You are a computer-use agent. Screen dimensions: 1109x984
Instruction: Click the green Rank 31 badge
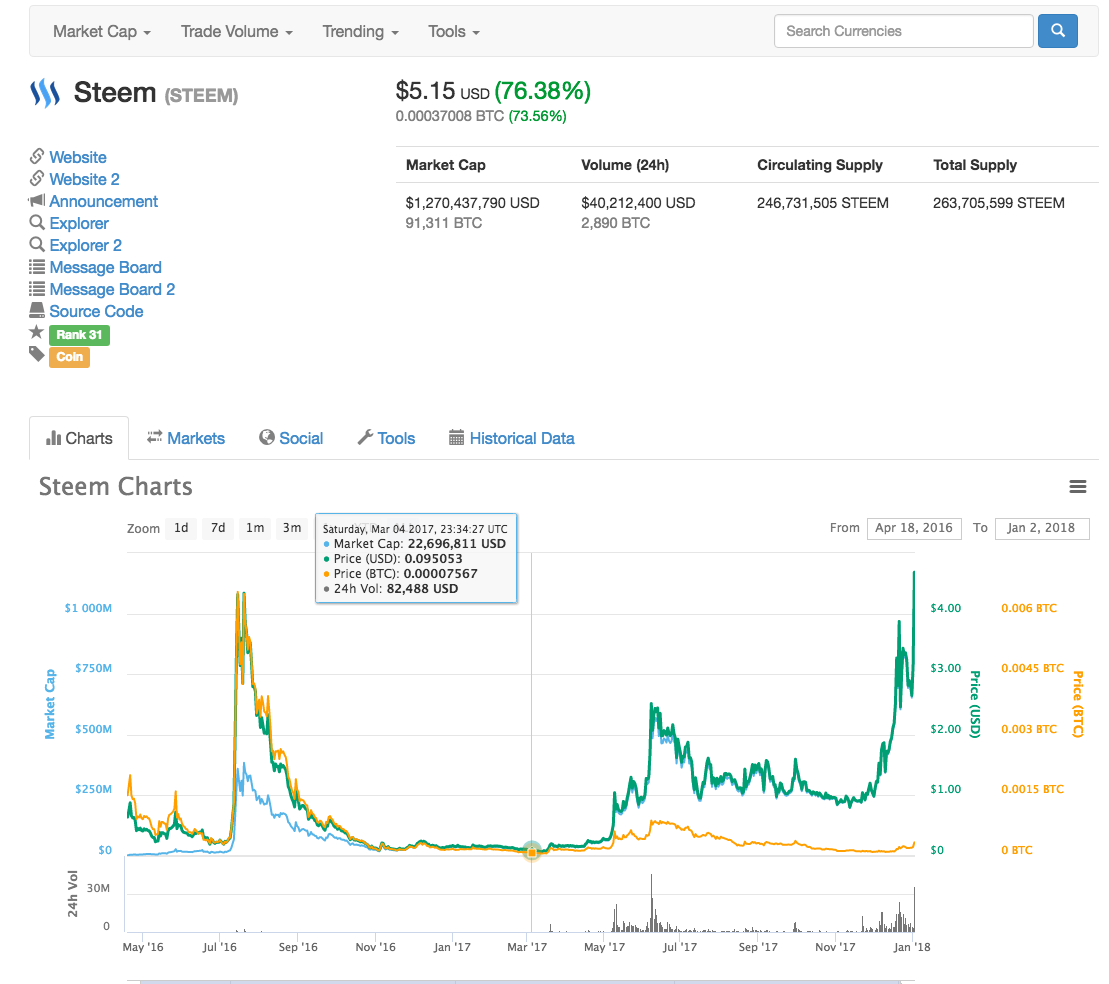pos(79,335)
